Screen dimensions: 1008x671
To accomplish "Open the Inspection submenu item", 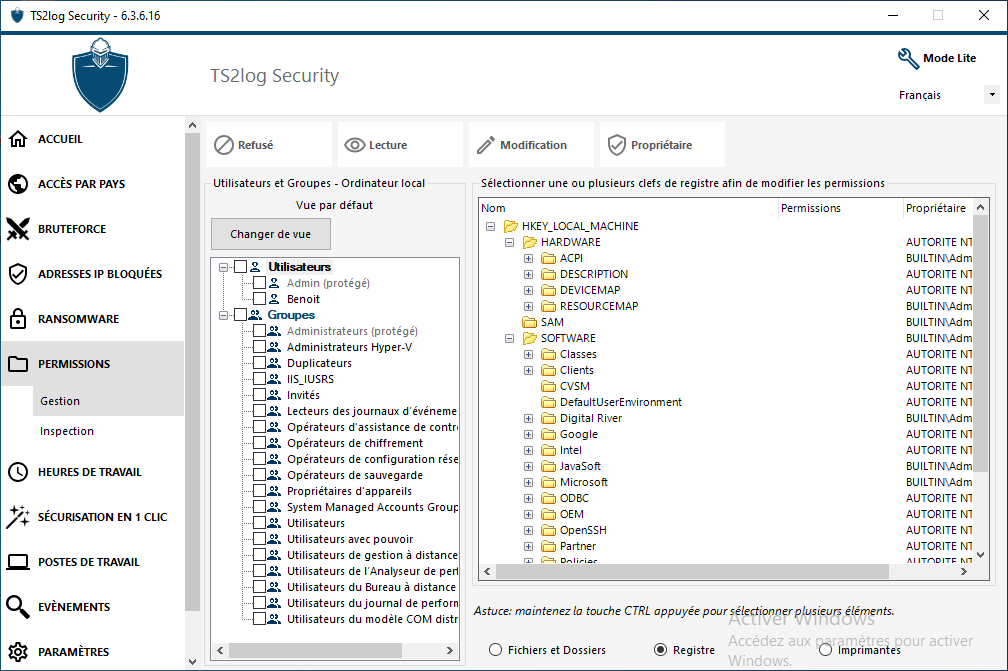I will [x=108, y=431].
